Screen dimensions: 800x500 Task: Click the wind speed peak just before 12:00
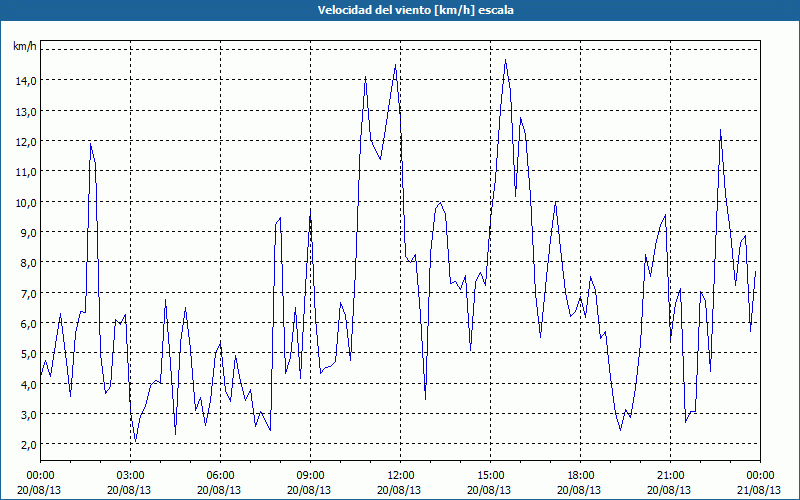point(395,65)
